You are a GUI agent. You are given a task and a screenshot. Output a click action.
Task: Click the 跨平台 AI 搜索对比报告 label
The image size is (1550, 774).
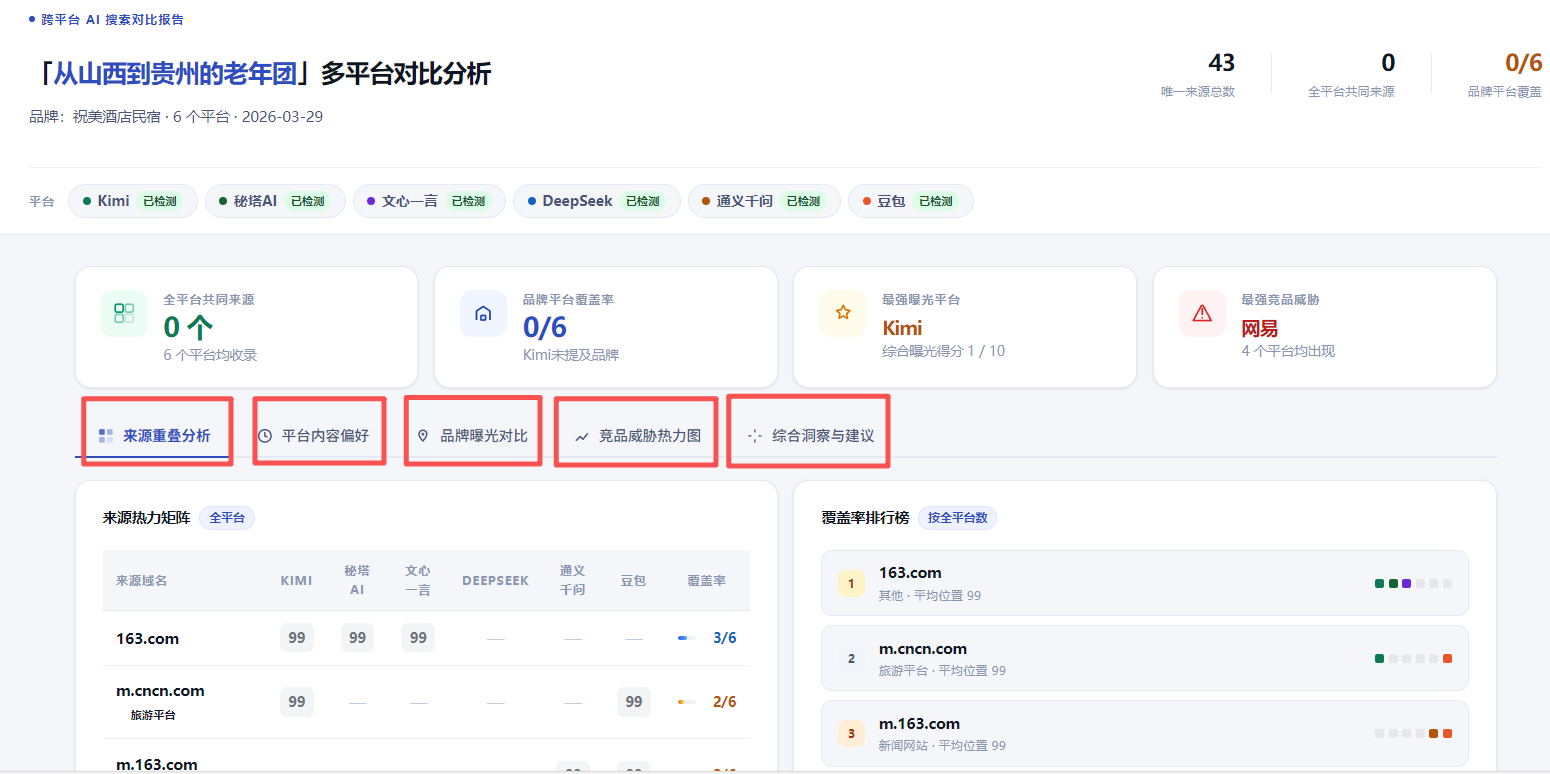click(112, 19)
